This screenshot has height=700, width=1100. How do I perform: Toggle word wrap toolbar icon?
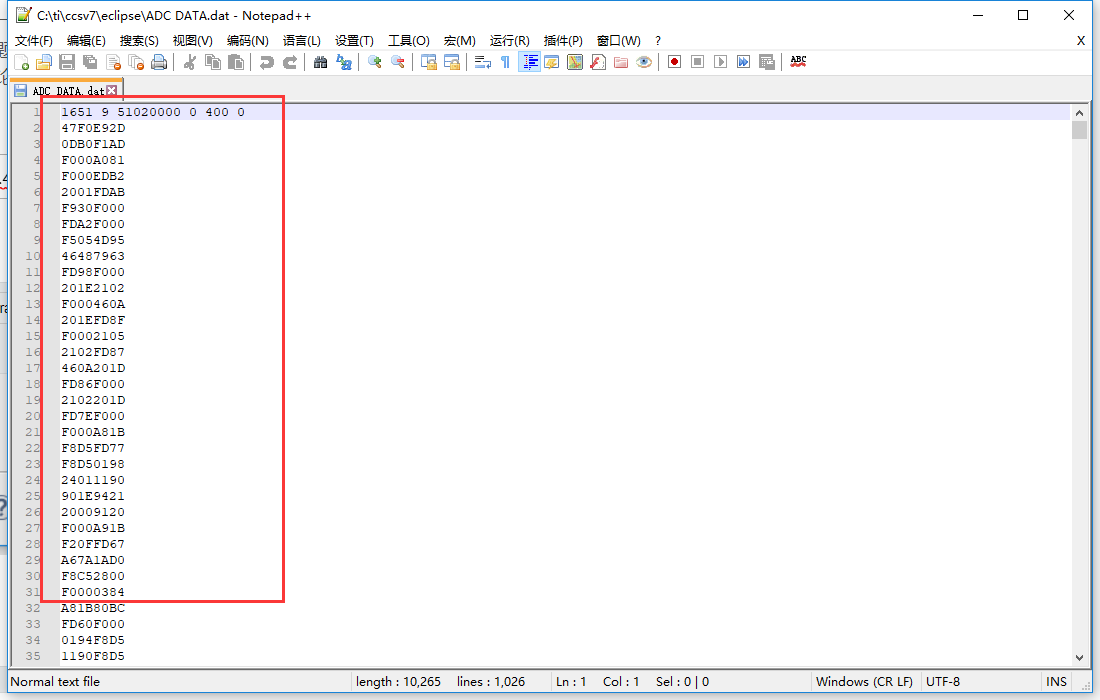[483, 62]
